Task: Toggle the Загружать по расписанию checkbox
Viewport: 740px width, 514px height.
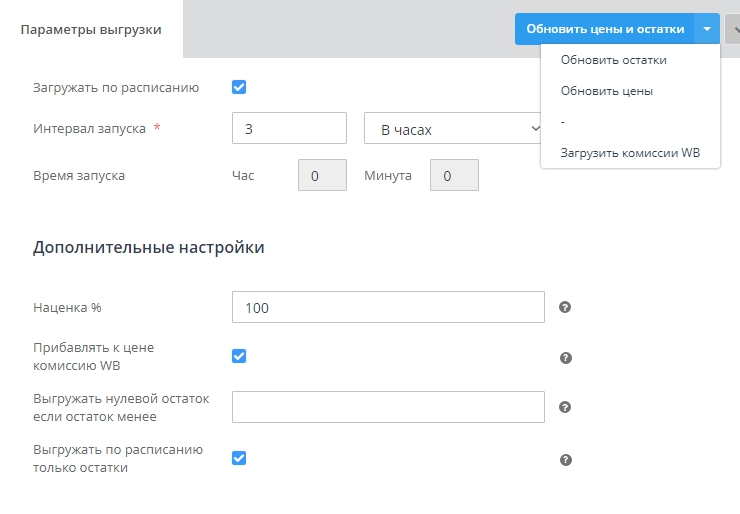Action: [x=239, y=87]
